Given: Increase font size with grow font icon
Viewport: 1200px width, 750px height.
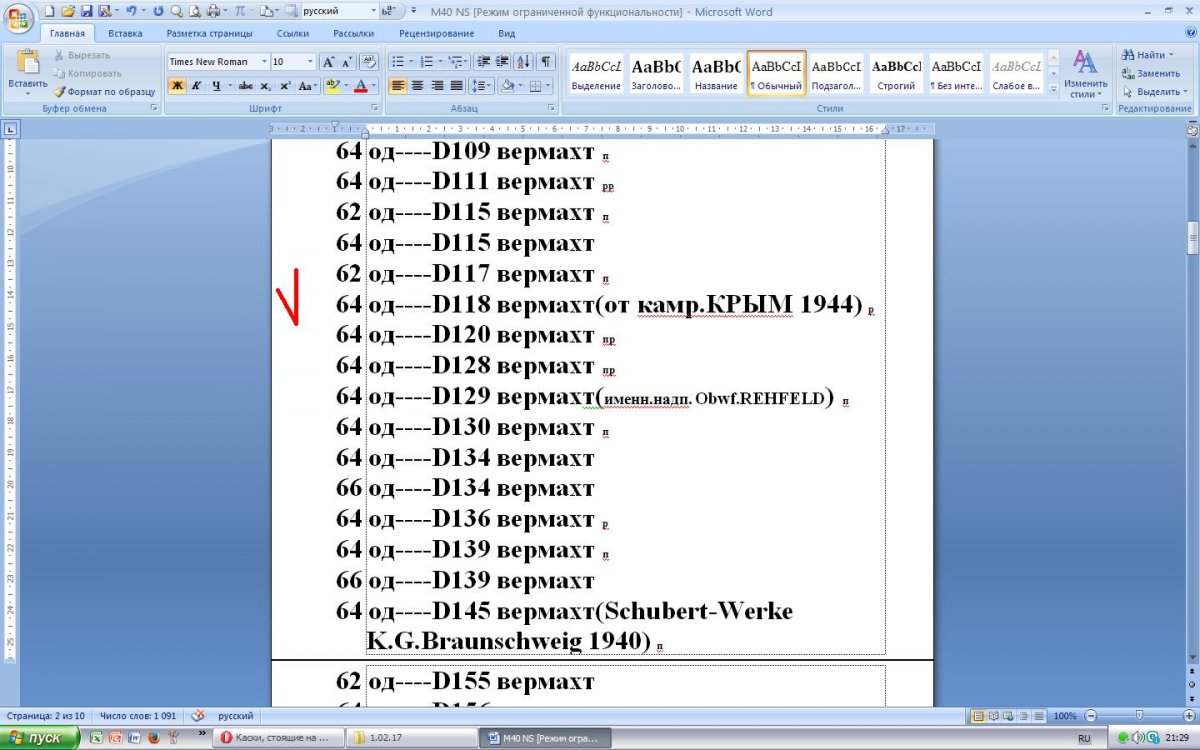Looking at the screenshot, I should coord(328,61).
